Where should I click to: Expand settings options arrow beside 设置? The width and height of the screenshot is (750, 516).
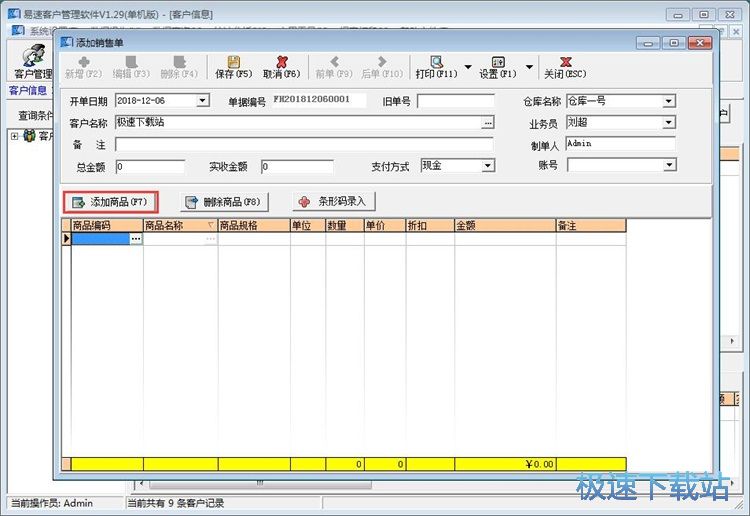click(529, 67)
